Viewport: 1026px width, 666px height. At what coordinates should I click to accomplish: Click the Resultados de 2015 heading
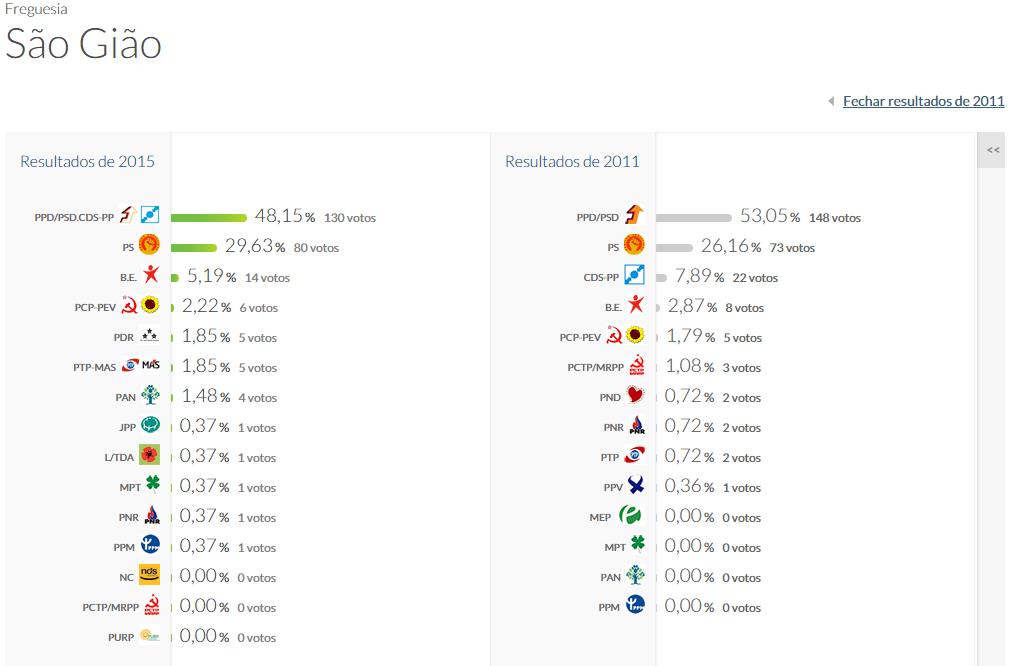(x=87, y=161)
